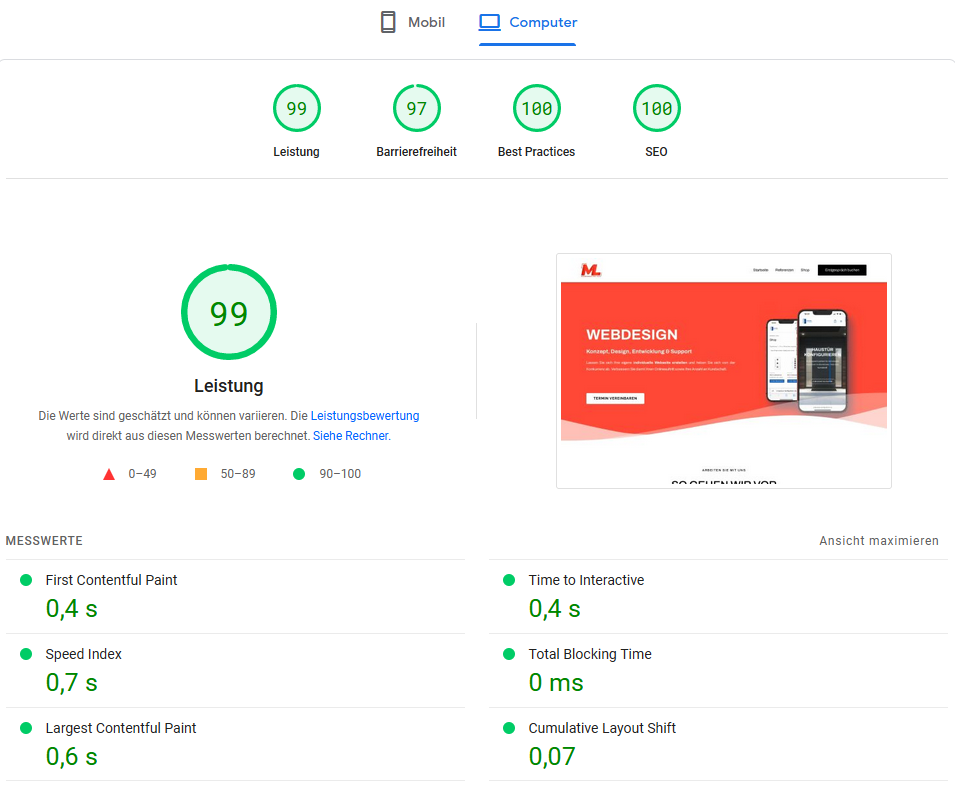Click Ansicht maximieren
The height and width of the screenshot is (787, 955).
tap(879, 541)
